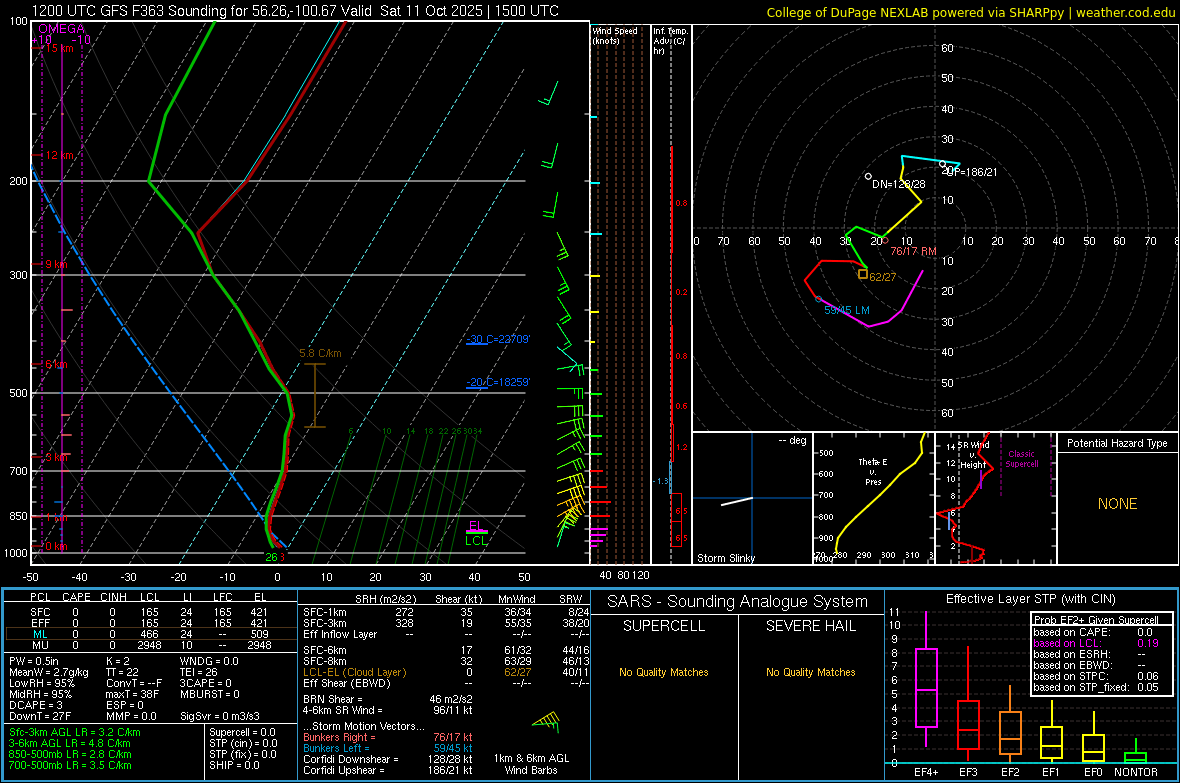The image size is (1180, 783).
Task: Click the SHIP = 0.0 value
Action: point(234,766)
